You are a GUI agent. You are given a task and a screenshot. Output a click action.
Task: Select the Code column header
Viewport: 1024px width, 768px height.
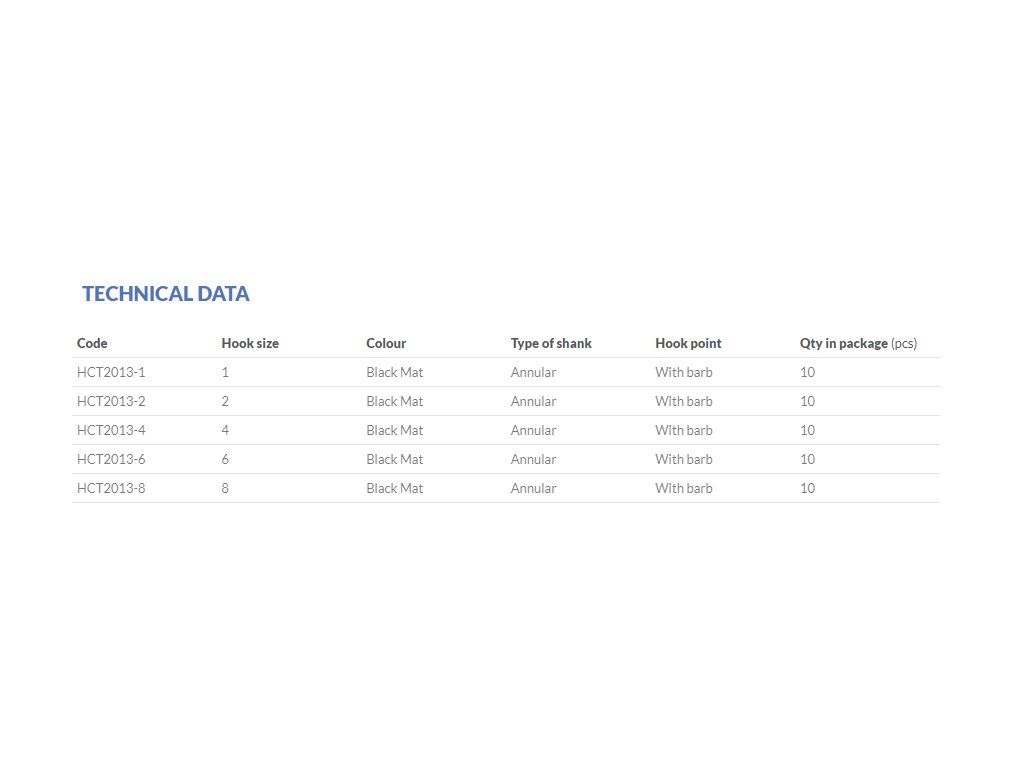click(92, 344)
